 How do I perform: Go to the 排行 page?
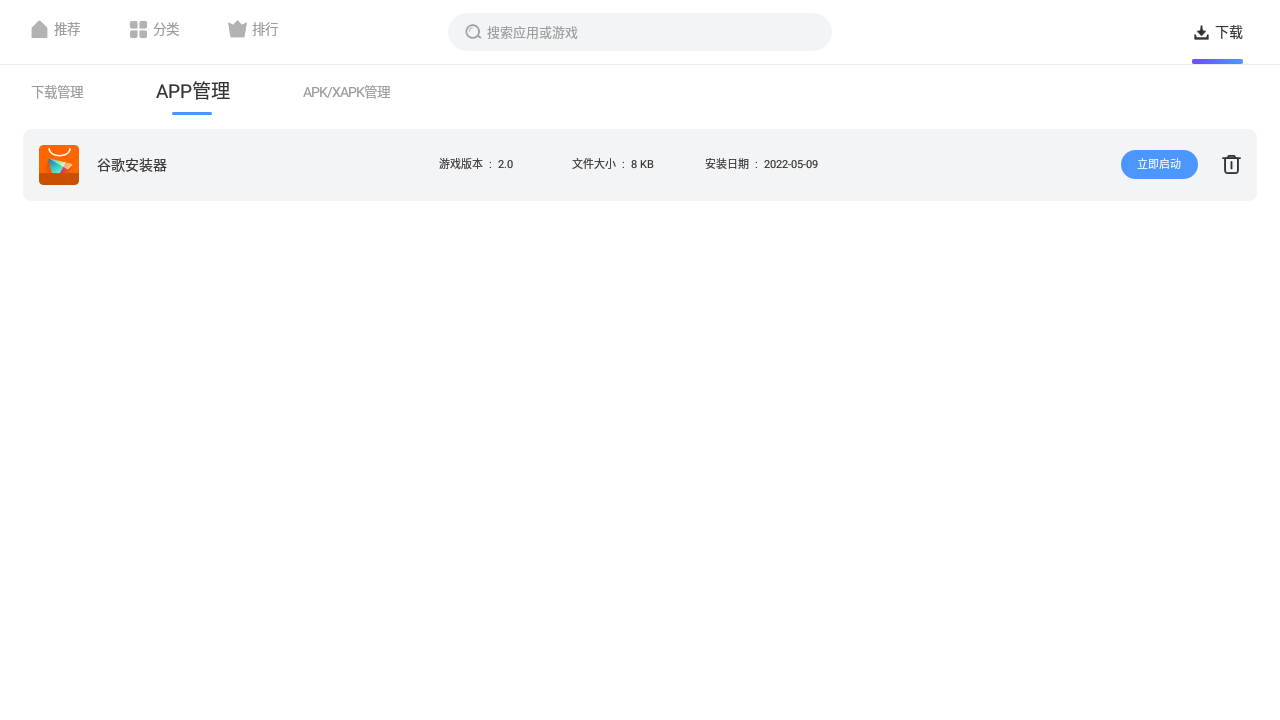(x=265, y=29)
